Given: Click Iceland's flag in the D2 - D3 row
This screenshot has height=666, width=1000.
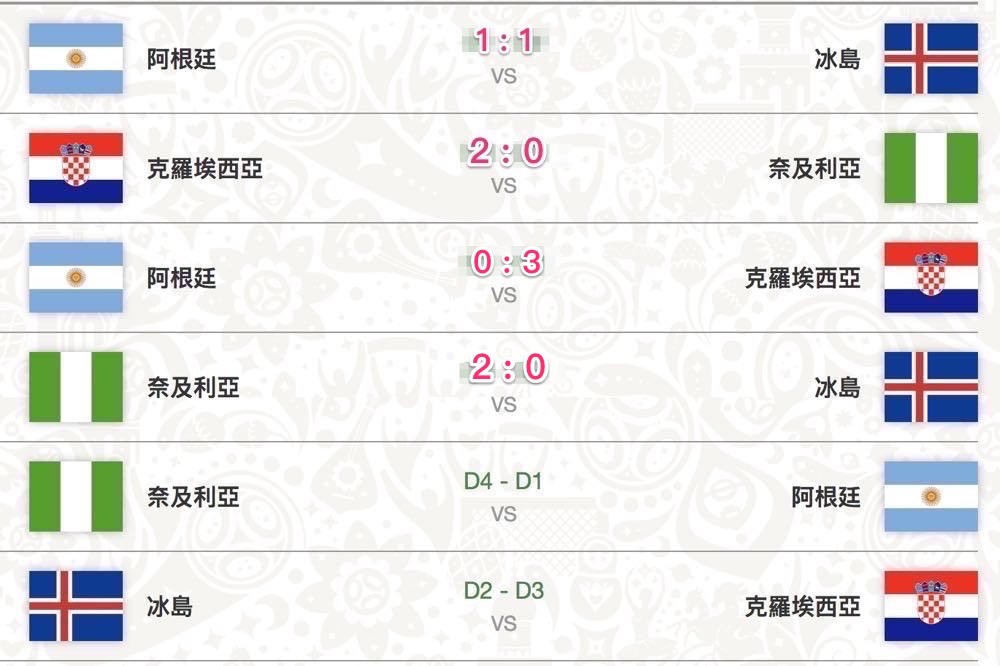Looking at the screenshot, I should (76, 606).
